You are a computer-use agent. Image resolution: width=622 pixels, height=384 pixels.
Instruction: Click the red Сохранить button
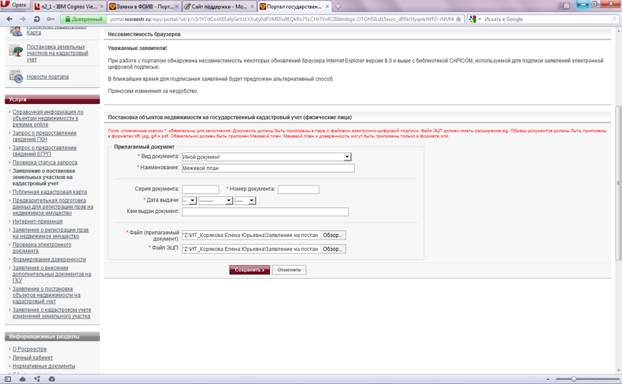(250, 270)
